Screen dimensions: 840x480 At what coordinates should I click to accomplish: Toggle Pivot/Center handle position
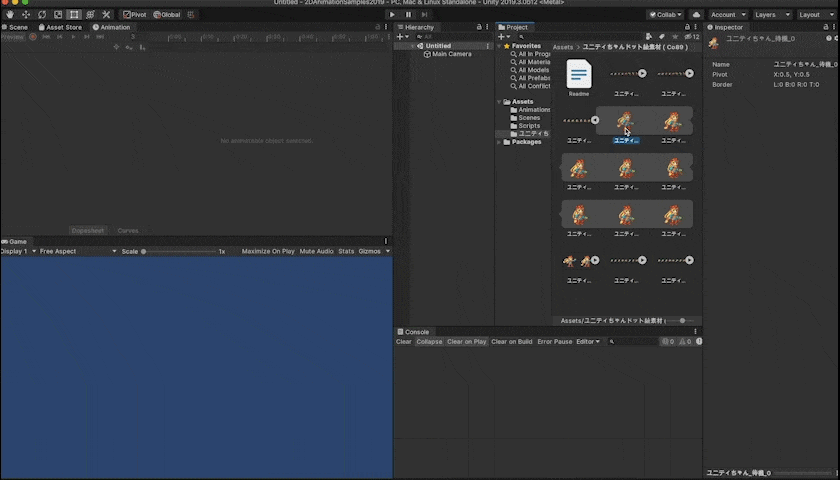(134, 14)
